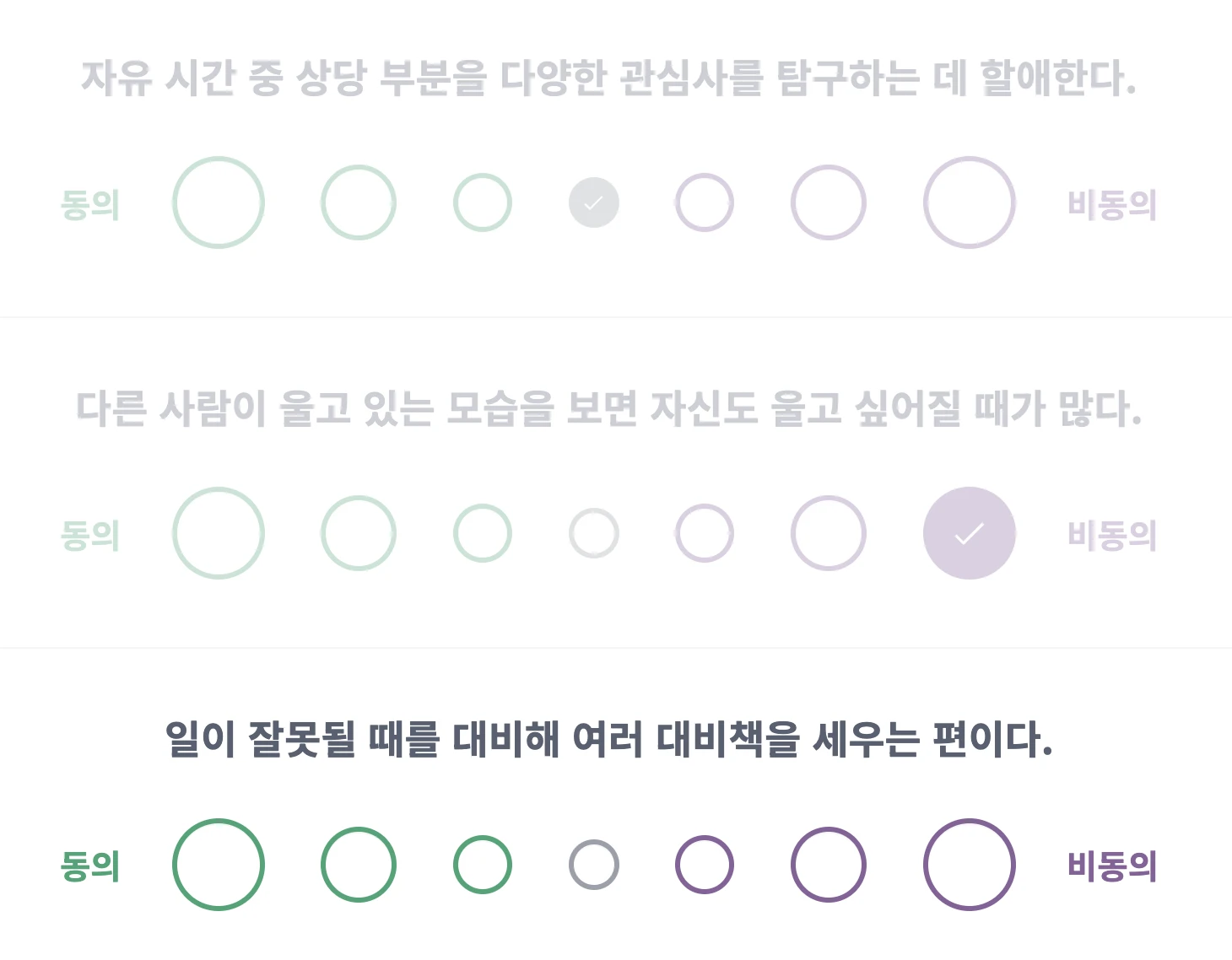Viewport: 1232px width, 960px height.
Task: Select strongest disagree circle for the contingency plans question
Action: pyautogui.click(x=969, y=864)
